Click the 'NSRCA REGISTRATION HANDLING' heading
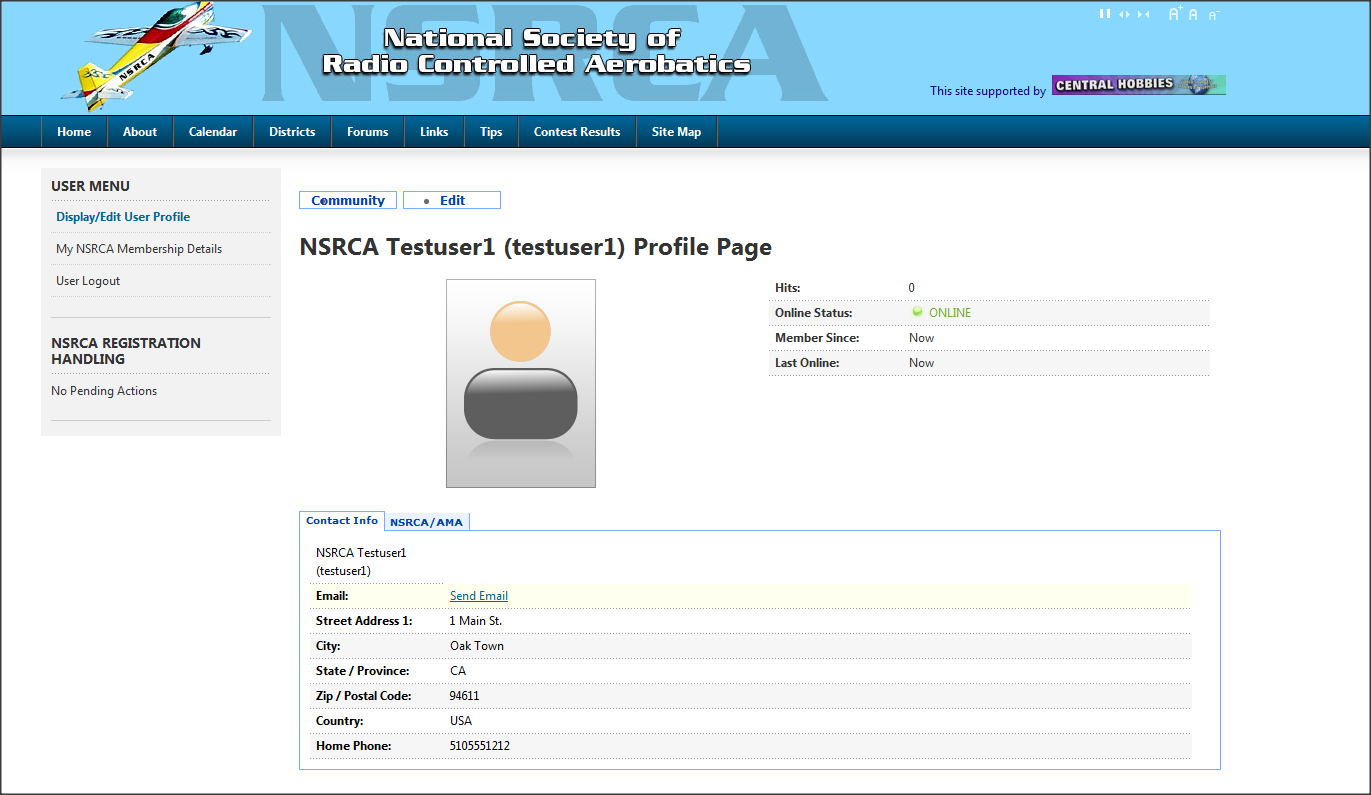 tap(126, 351)
